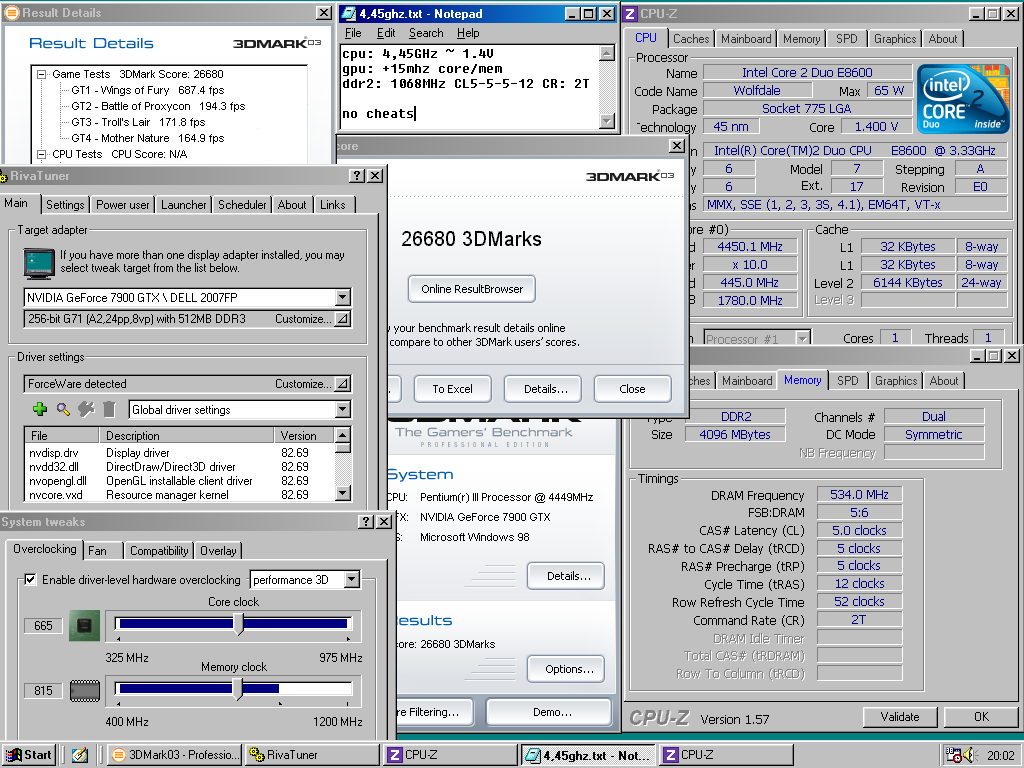Open the SPD tab in lower CPU-Z
Viewport: 1024px width, 768px height.
pyautogui.click(x=848, y=381)
